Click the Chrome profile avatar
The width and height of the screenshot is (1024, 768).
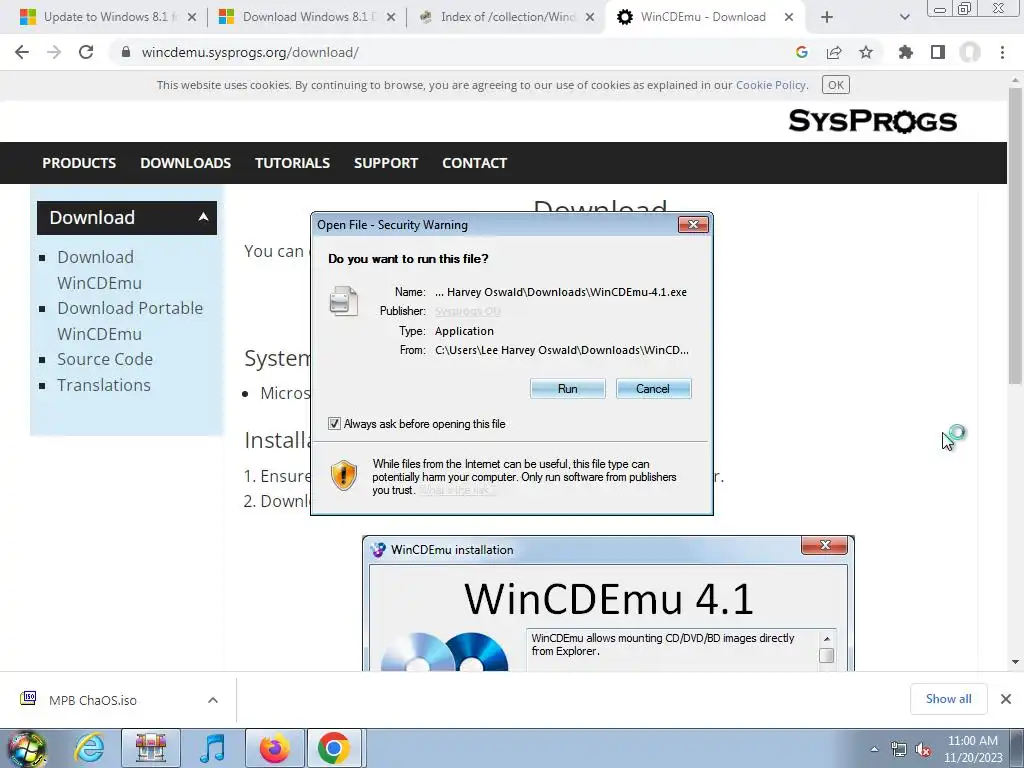pyautogui.click(x=970, y=52)
